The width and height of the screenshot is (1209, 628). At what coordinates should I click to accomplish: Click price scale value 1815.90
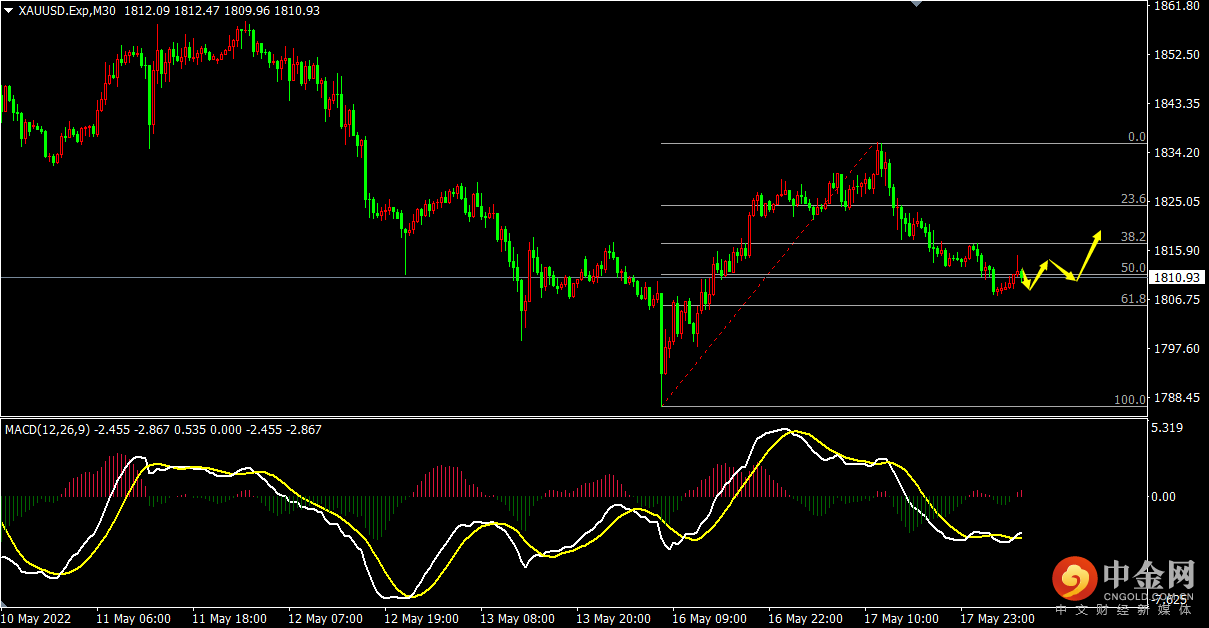pyautogui.click(x=1176, y=250)
